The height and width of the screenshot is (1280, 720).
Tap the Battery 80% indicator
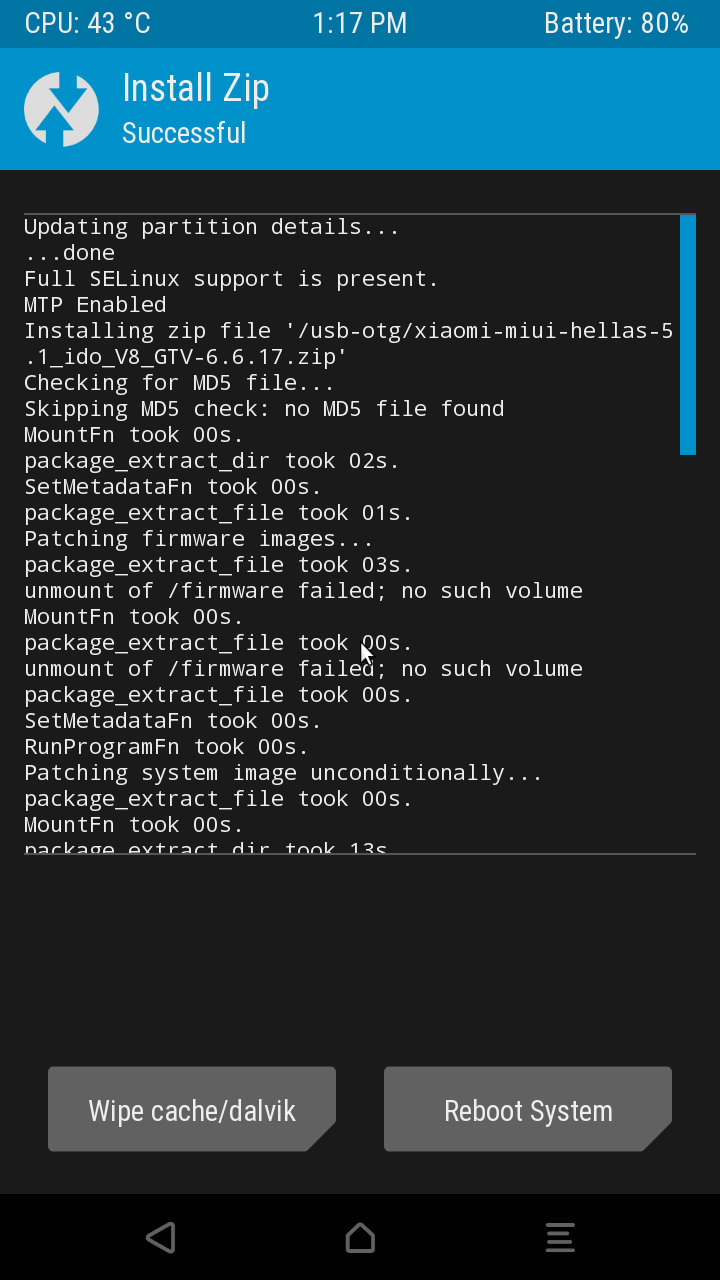[x=616, y=24]
